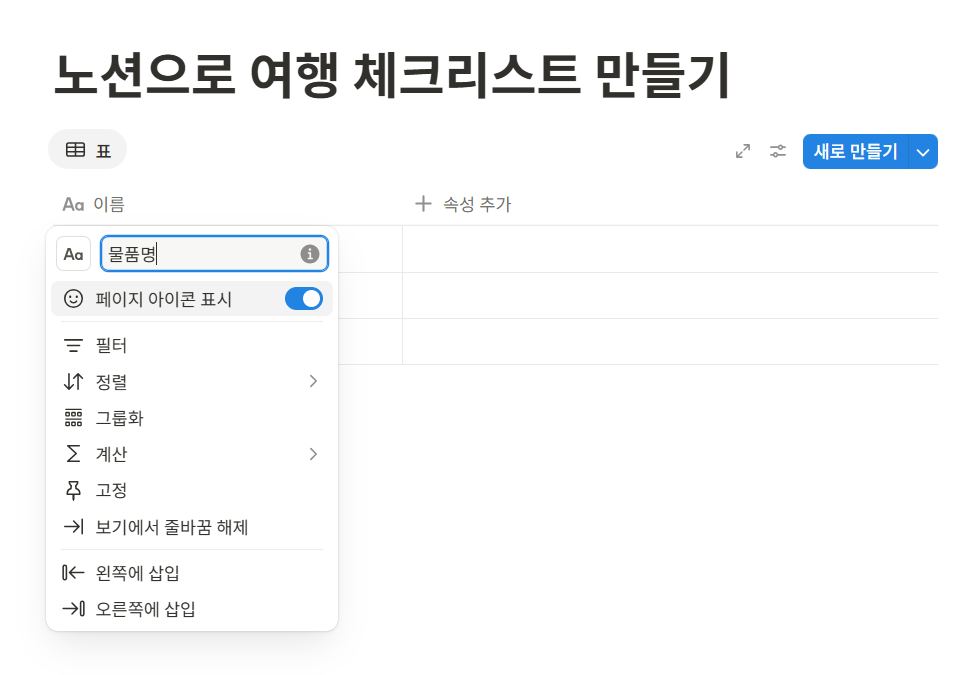Open the 새로 만들기 dropdown chevron

coord(923,151)
